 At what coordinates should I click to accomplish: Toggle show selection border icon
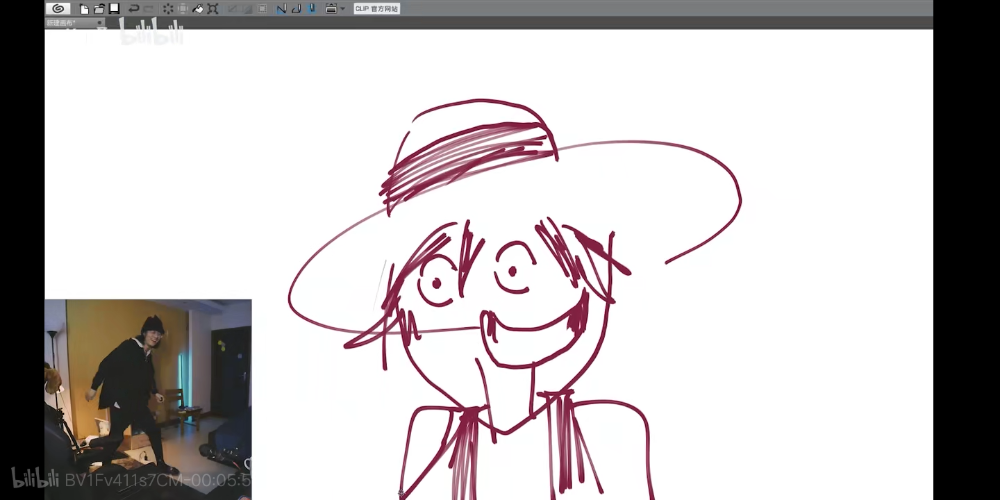[x=262, y=9]
